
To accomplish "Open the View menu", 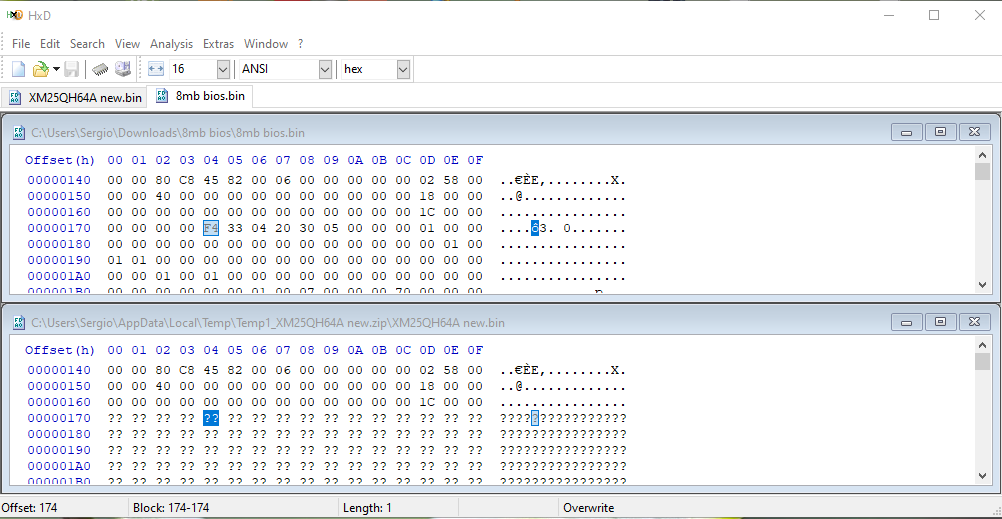I will (x=127, y=43).
